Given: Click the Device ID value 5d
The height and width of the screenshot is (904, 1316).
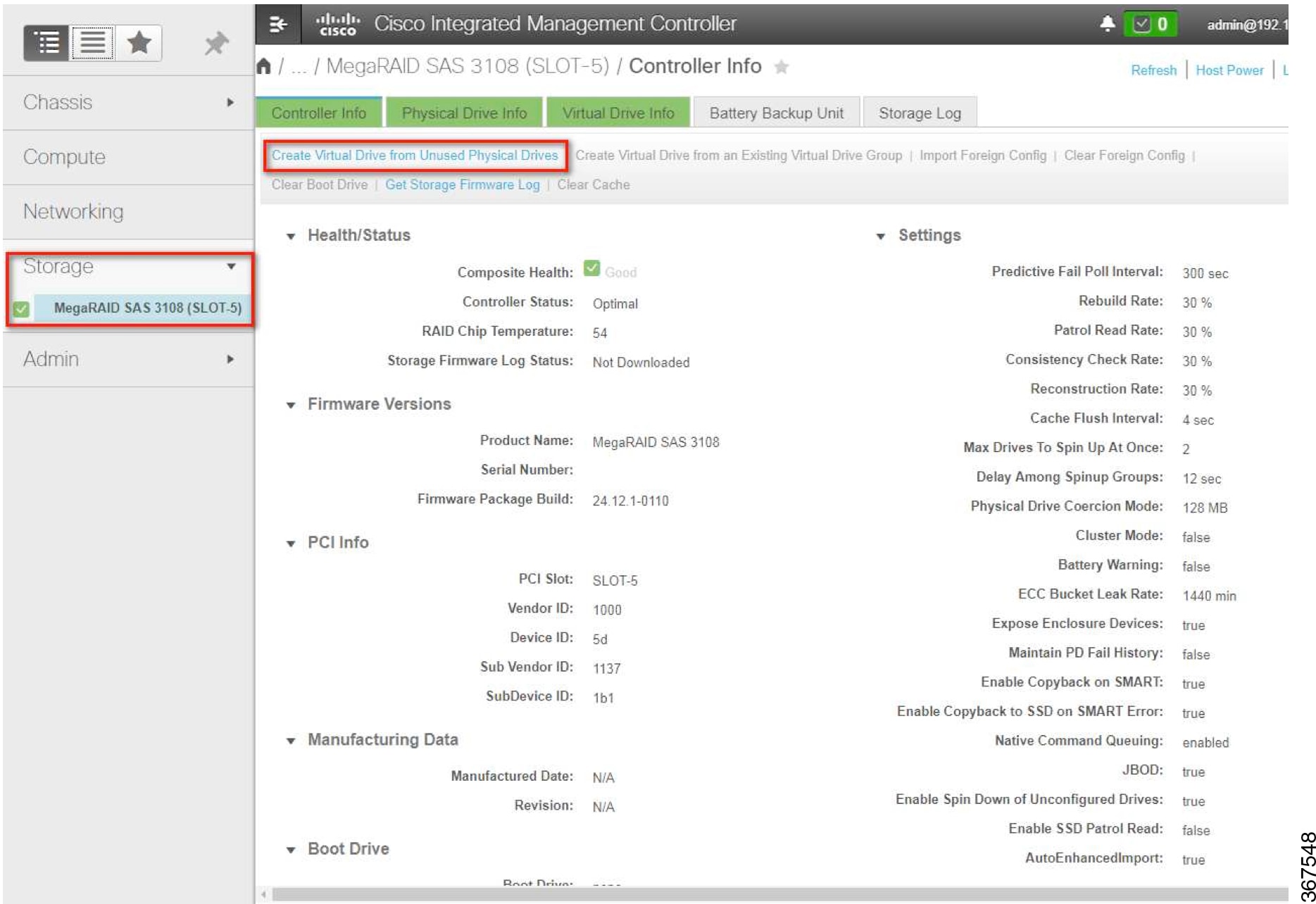Looking at the screenshot, I should [600, 639].
